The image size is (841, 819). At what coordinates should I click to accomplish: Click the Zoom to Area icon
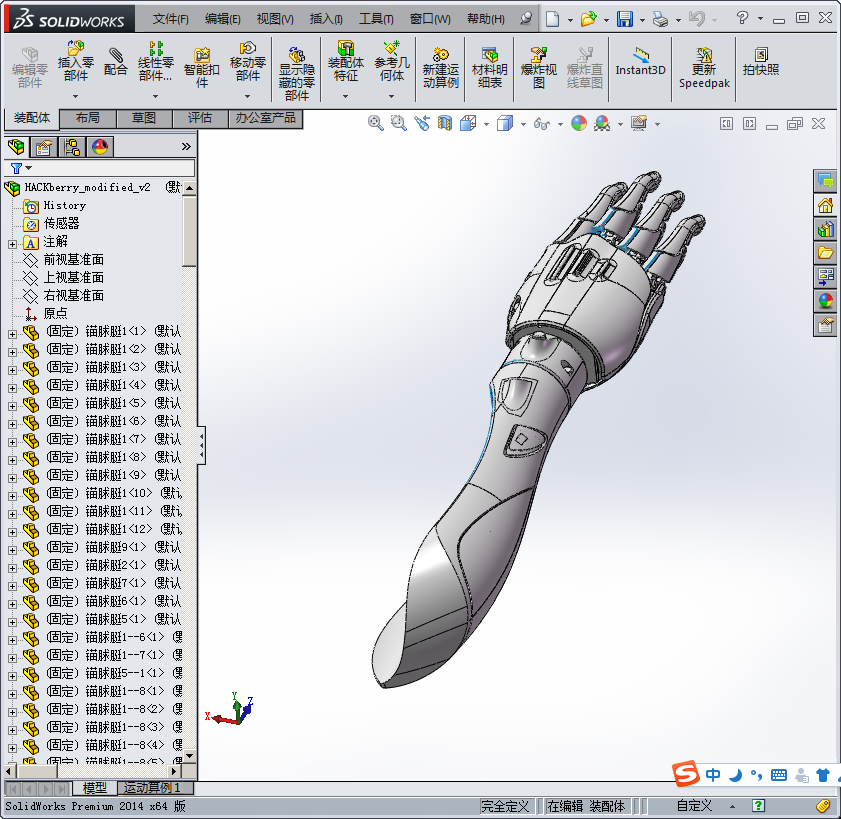coord(399,123)
